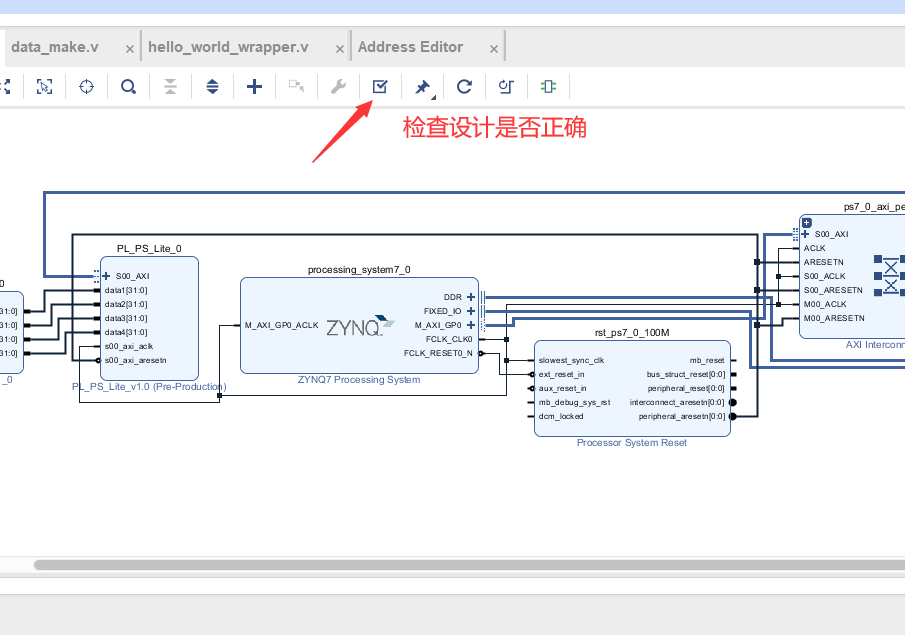Select the S00_ARESETN pin
The height and width of the screenshot is (643, 905).
833,290
